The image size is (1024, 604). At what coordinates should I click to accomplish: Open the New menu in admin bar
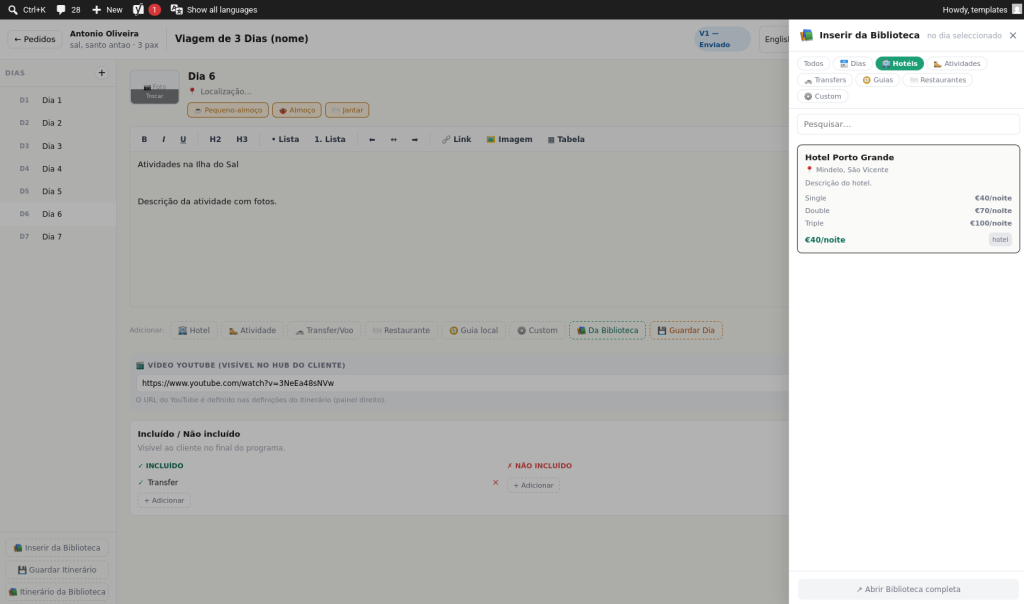[x=107, y=10]
